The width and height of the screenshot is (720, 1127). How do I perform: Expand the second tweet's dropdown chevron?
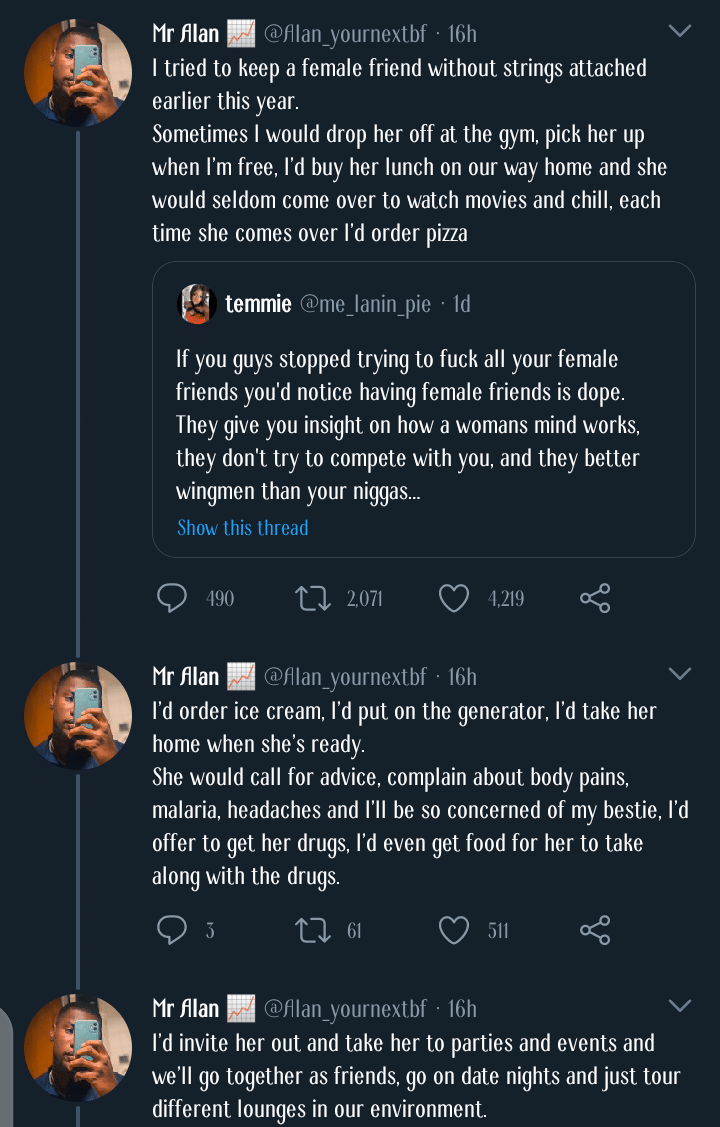[x=679, y=674]
